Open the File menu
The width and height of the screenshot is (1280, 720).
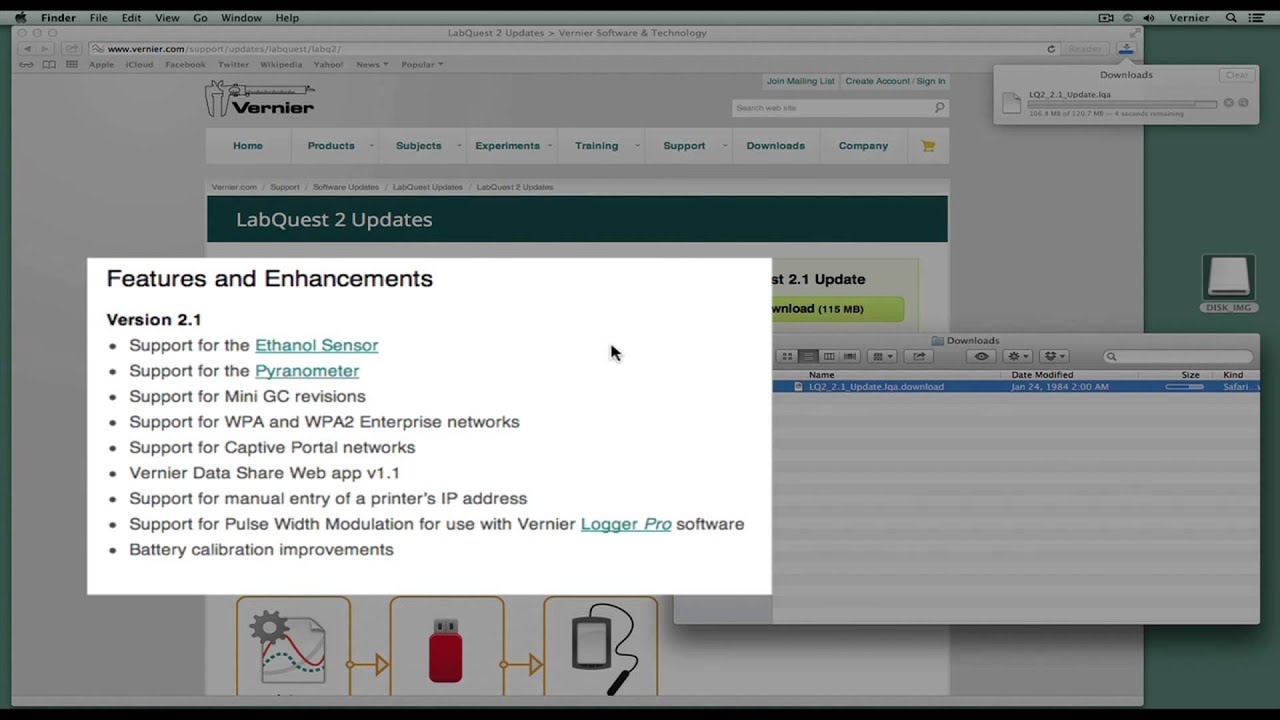coord(98,17)
